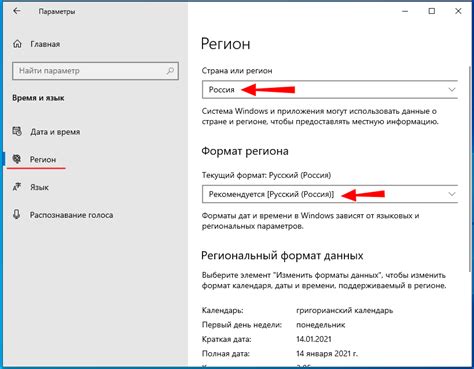Open the Главная home icon

click(17, 44)
